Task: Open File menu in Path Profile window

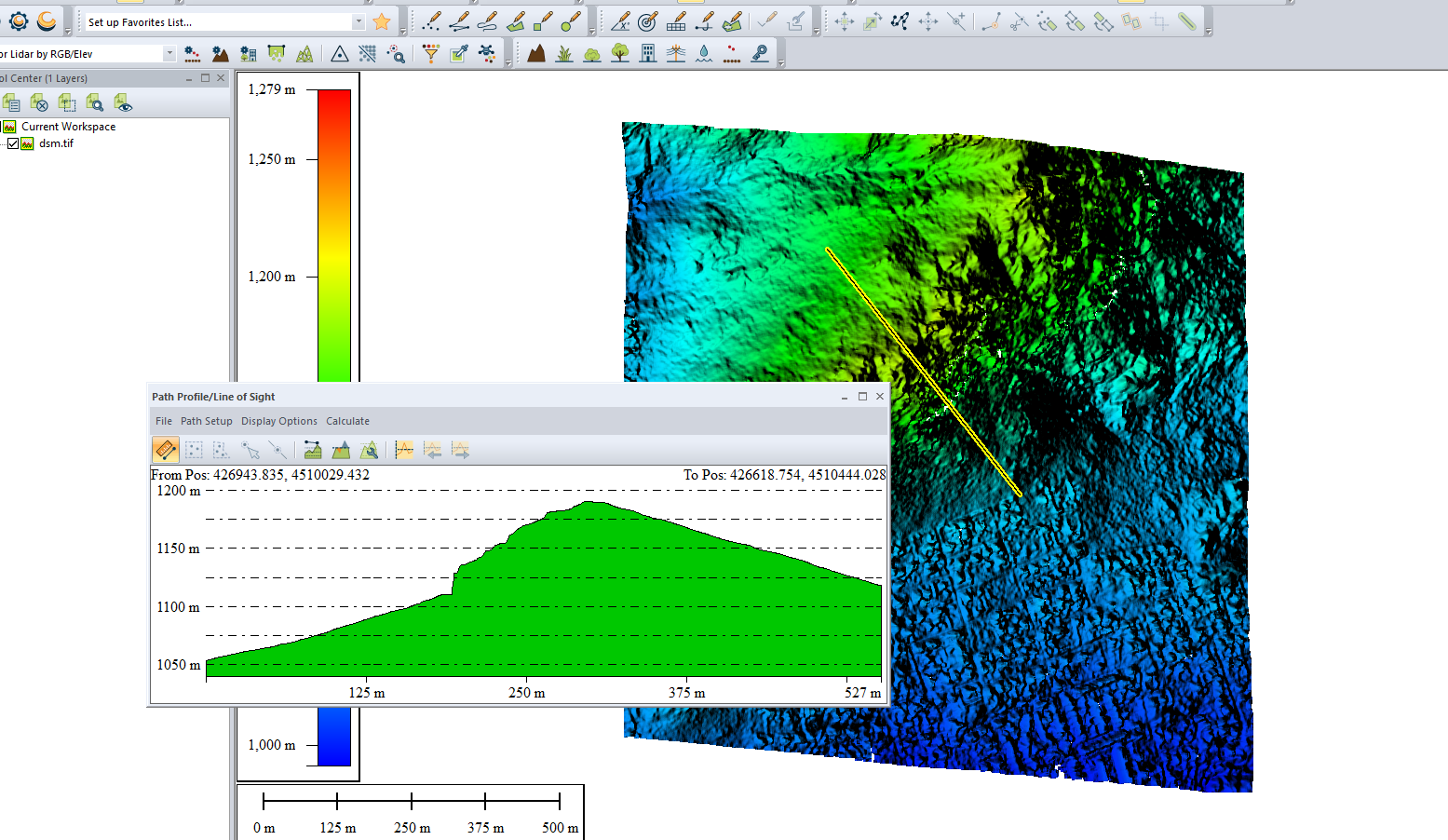Action: (x=164, y=421)
